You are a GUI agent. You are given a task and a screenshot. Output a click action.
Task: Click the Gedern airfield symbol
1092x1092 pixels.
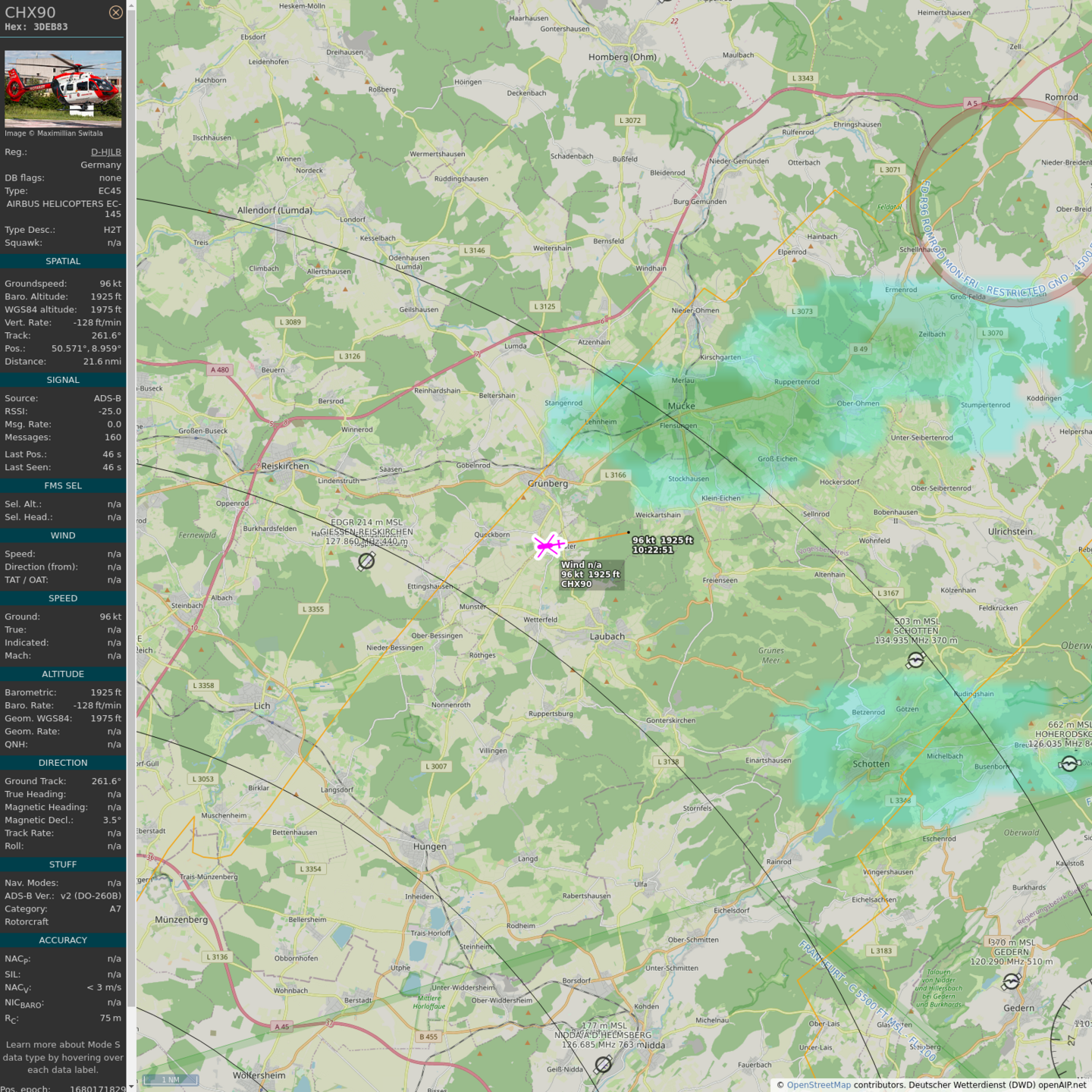1011,982
